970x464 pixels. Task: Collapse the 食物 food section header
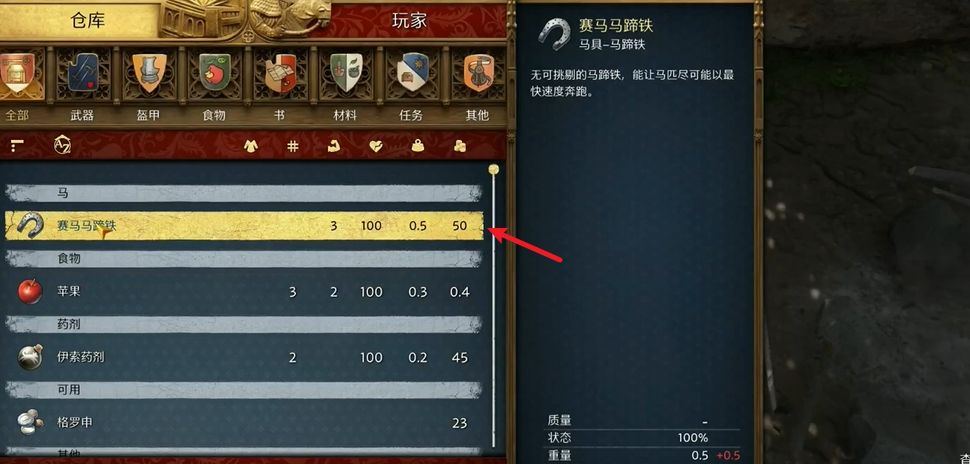(x=244, y=259)
